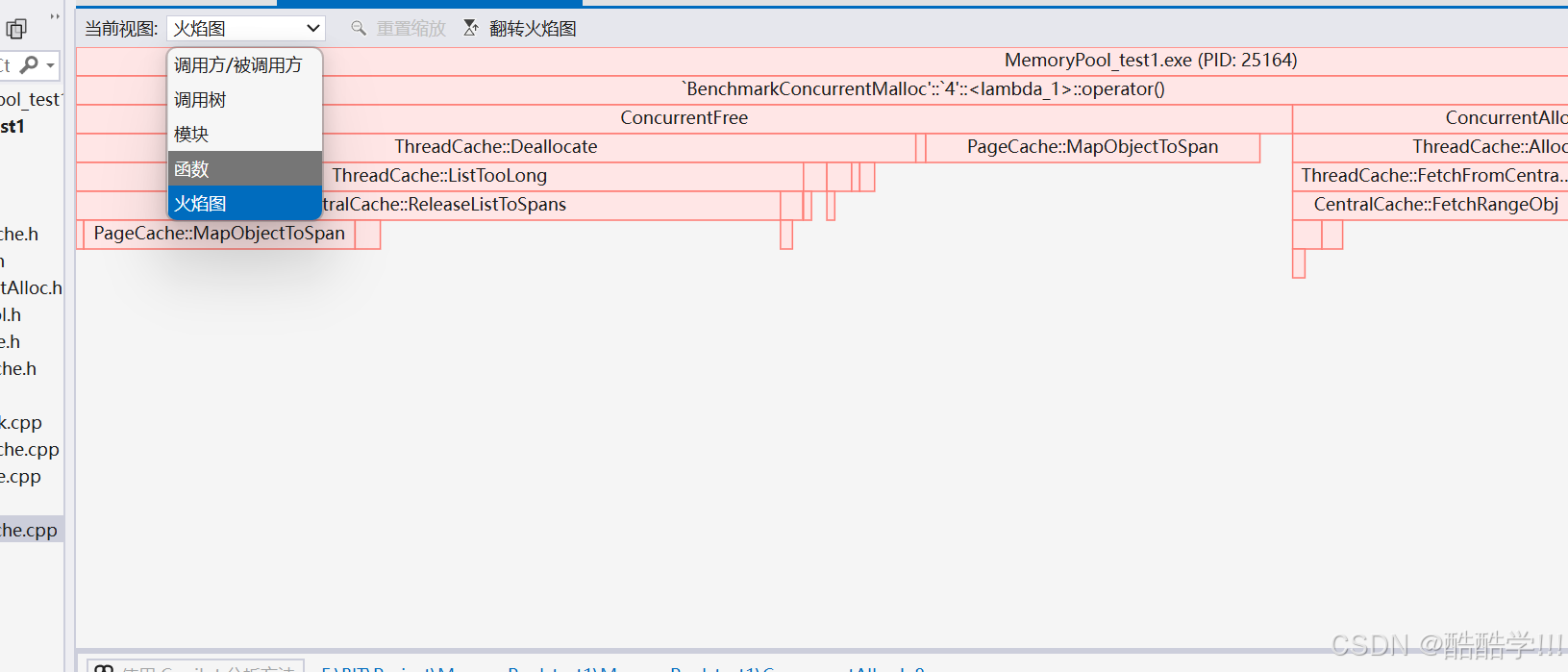Select the e.h file in the sidebar
The image size is (1568, 672).
(x=10, y=341)
